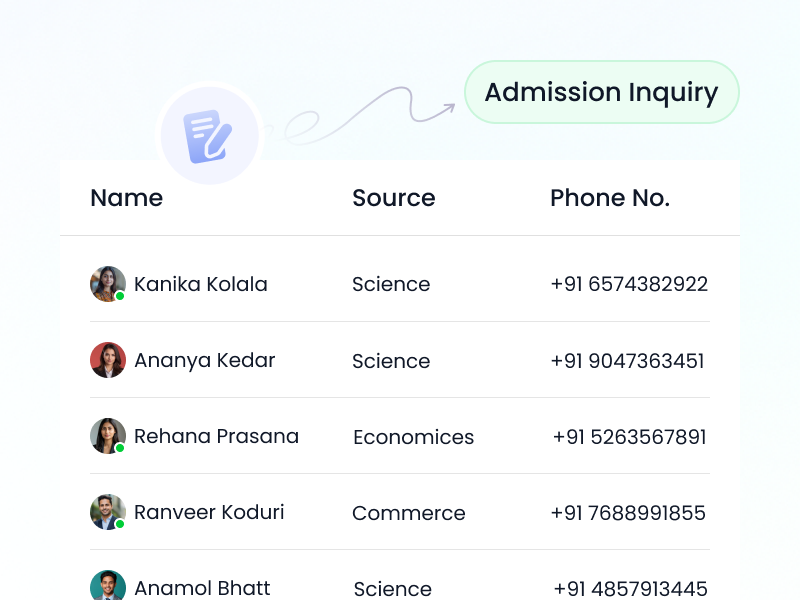Call Kanika Kolala's phone number
This screenshot has width=800, height=600.
click(x=628, y=284)
